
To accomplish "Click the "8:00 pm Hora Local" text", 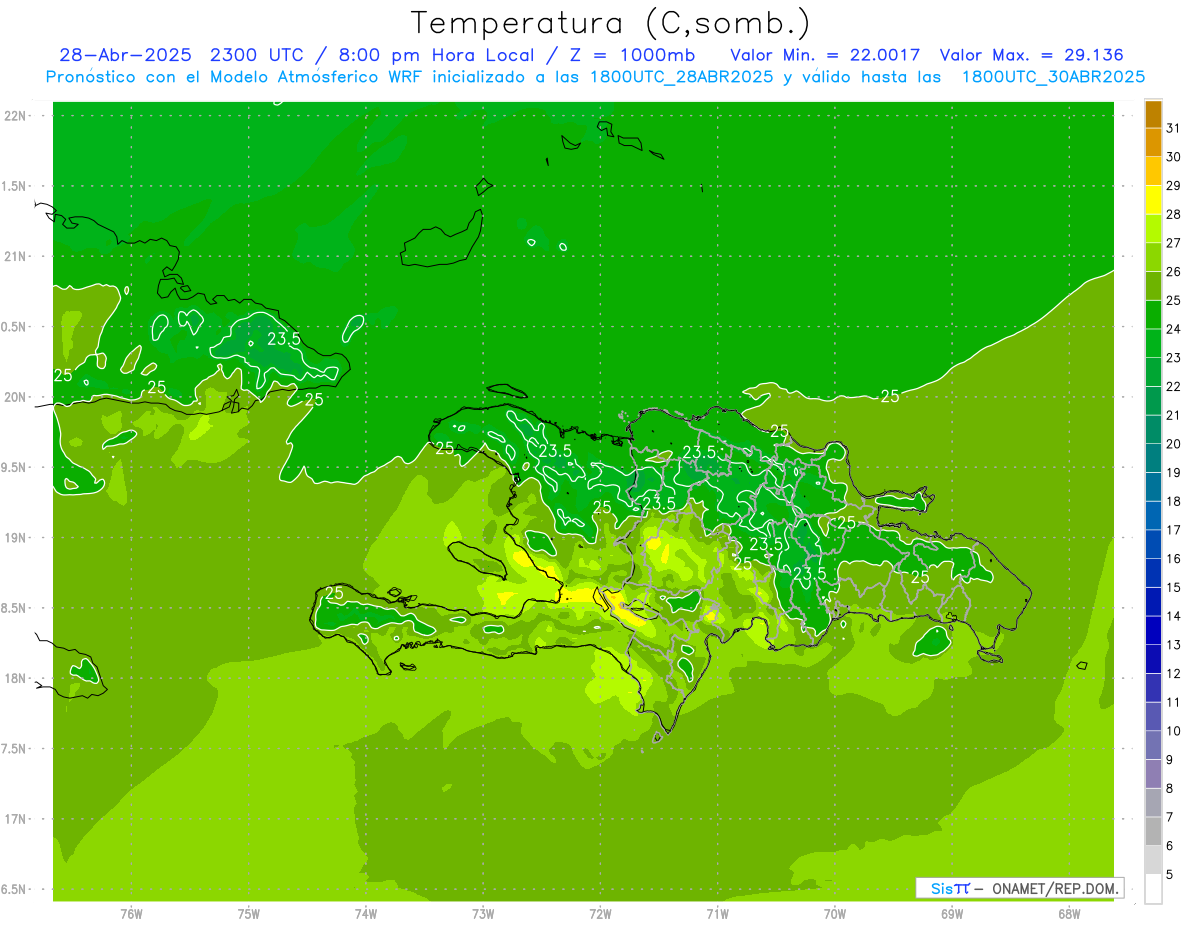I will [x=437, y=55].
